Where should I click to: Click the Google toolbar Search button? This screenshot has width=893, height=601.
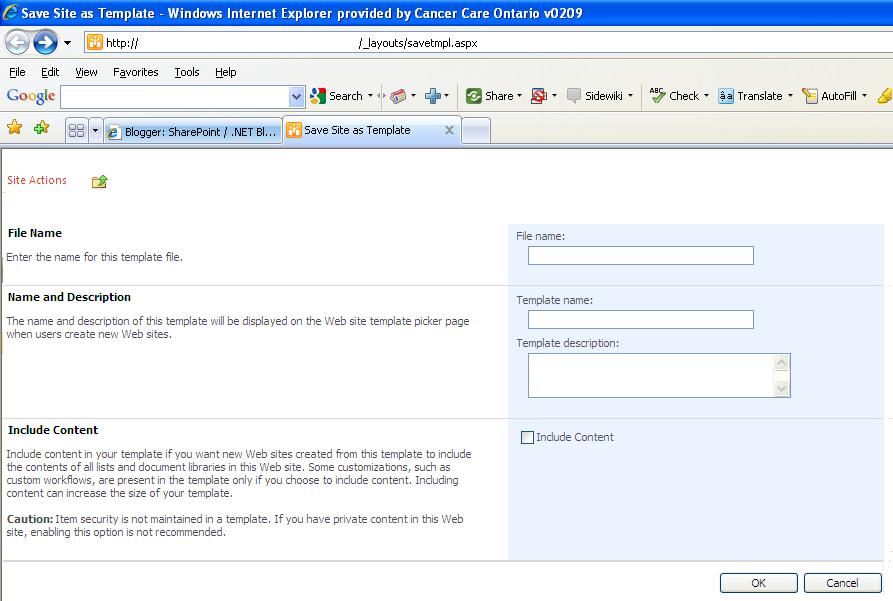pyautogui.click(x=337, y=96)
